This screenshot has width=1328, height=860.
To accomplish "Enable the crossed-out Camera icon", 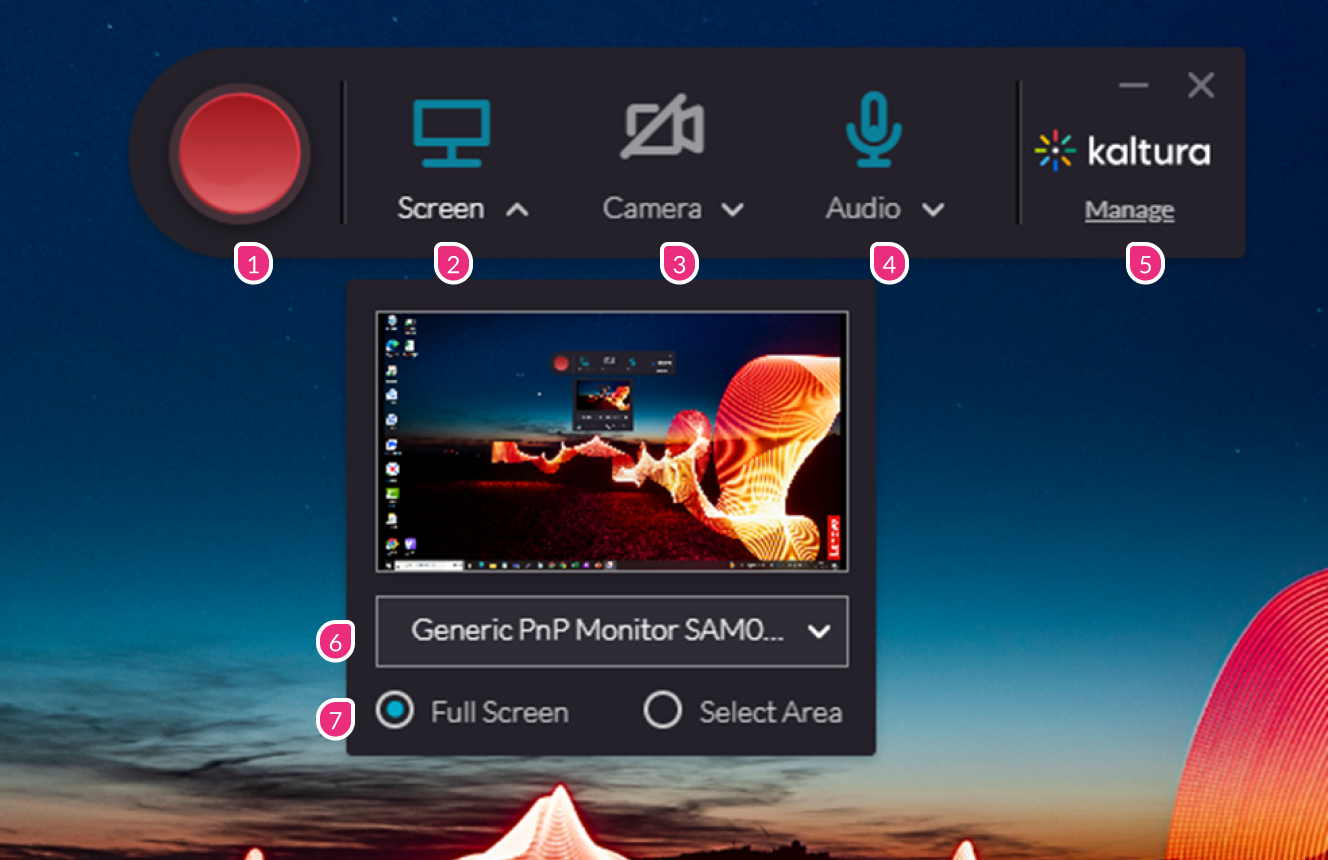I will [664, 128].
